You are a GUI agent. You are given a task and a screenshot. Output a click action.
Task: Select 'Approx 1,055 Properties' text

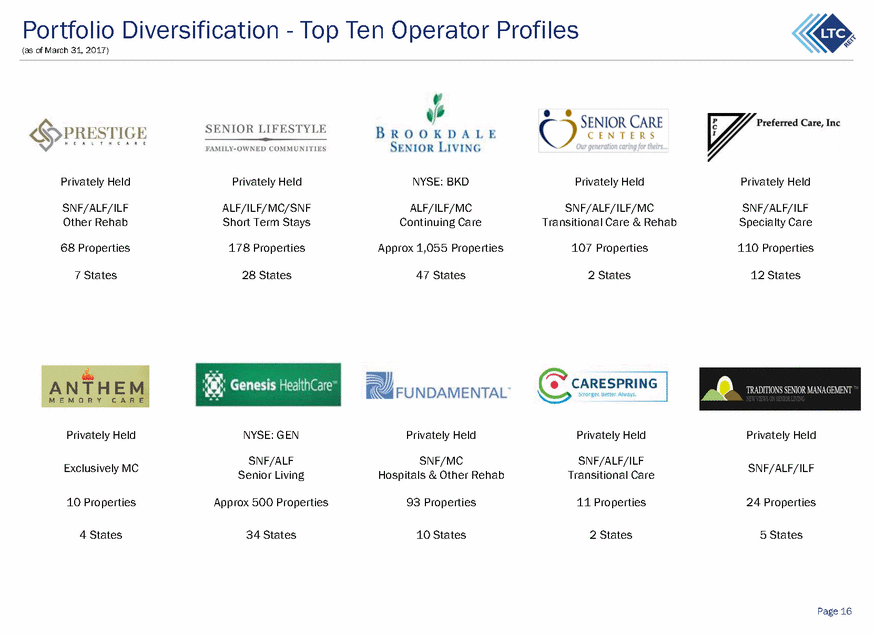(440, 248)
